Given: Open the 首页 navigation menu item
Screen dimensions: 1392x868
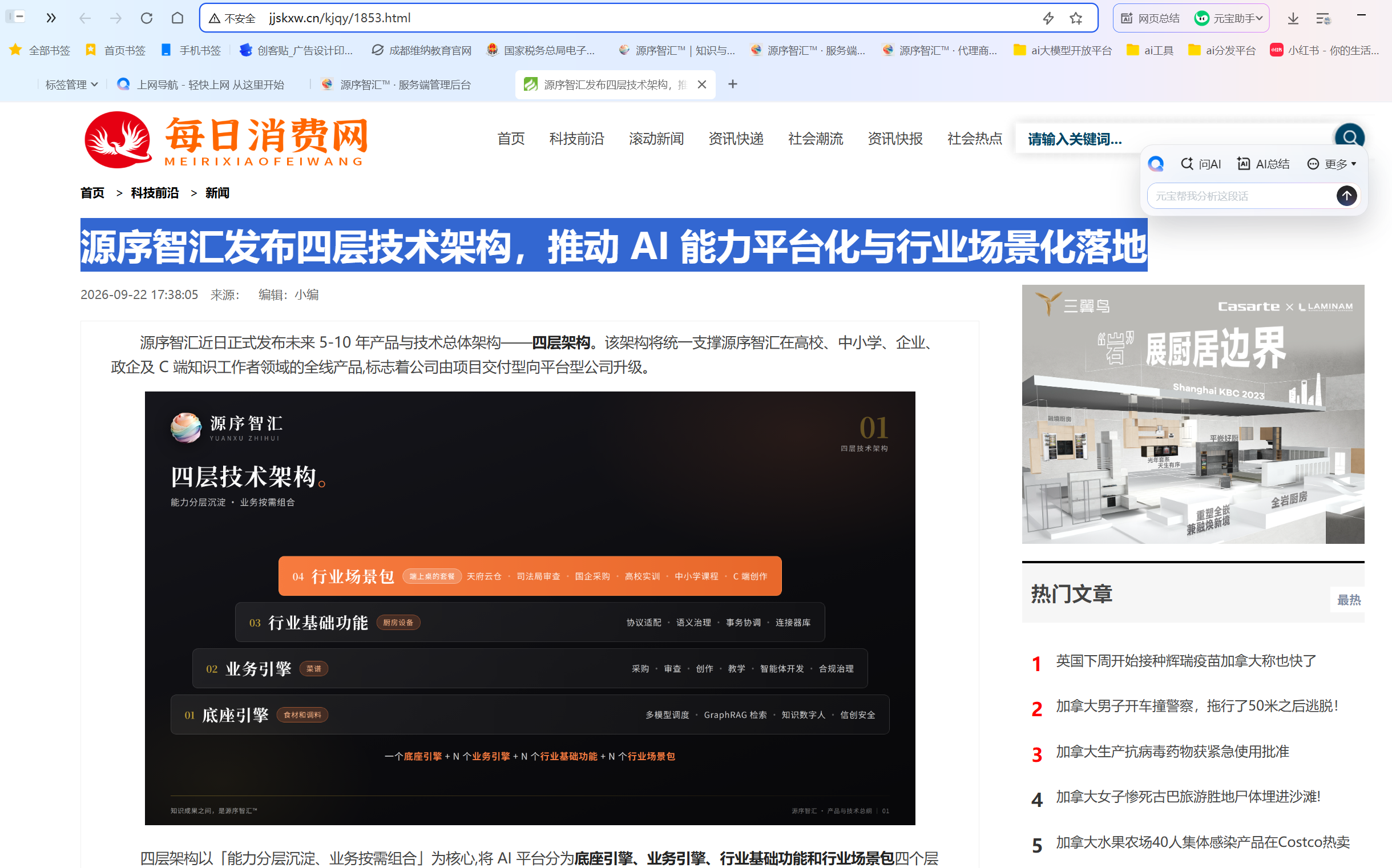Looking at the screenshot, I should [x=511, y=138].
